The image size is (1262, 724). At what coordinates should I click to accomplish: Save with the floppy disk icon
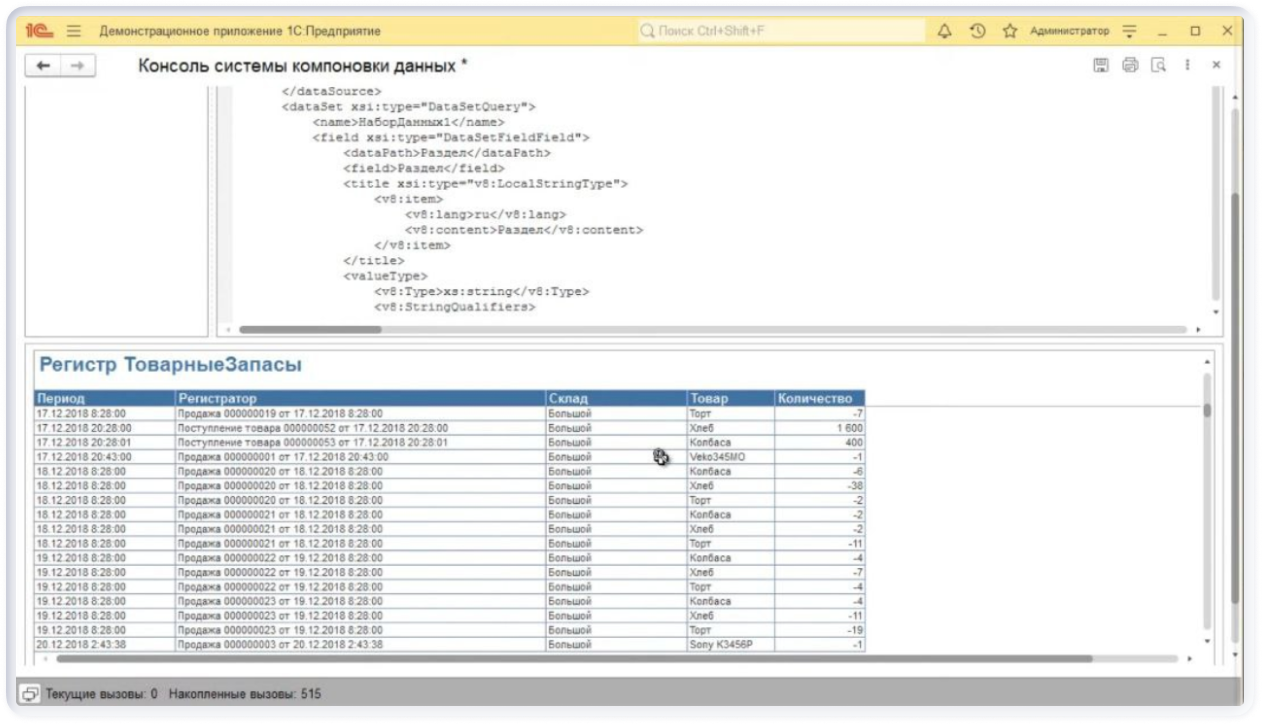[1100, 65]
